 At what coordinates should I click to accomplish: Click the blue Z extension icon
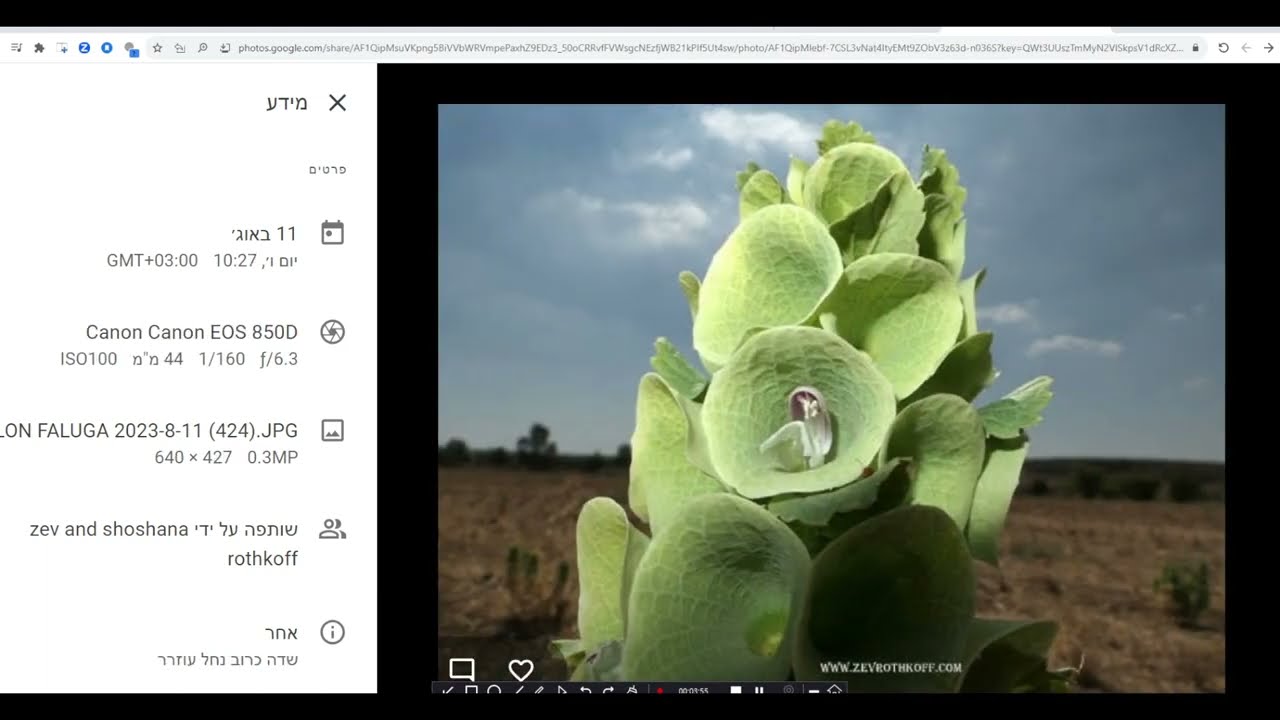tap(84, 48)
